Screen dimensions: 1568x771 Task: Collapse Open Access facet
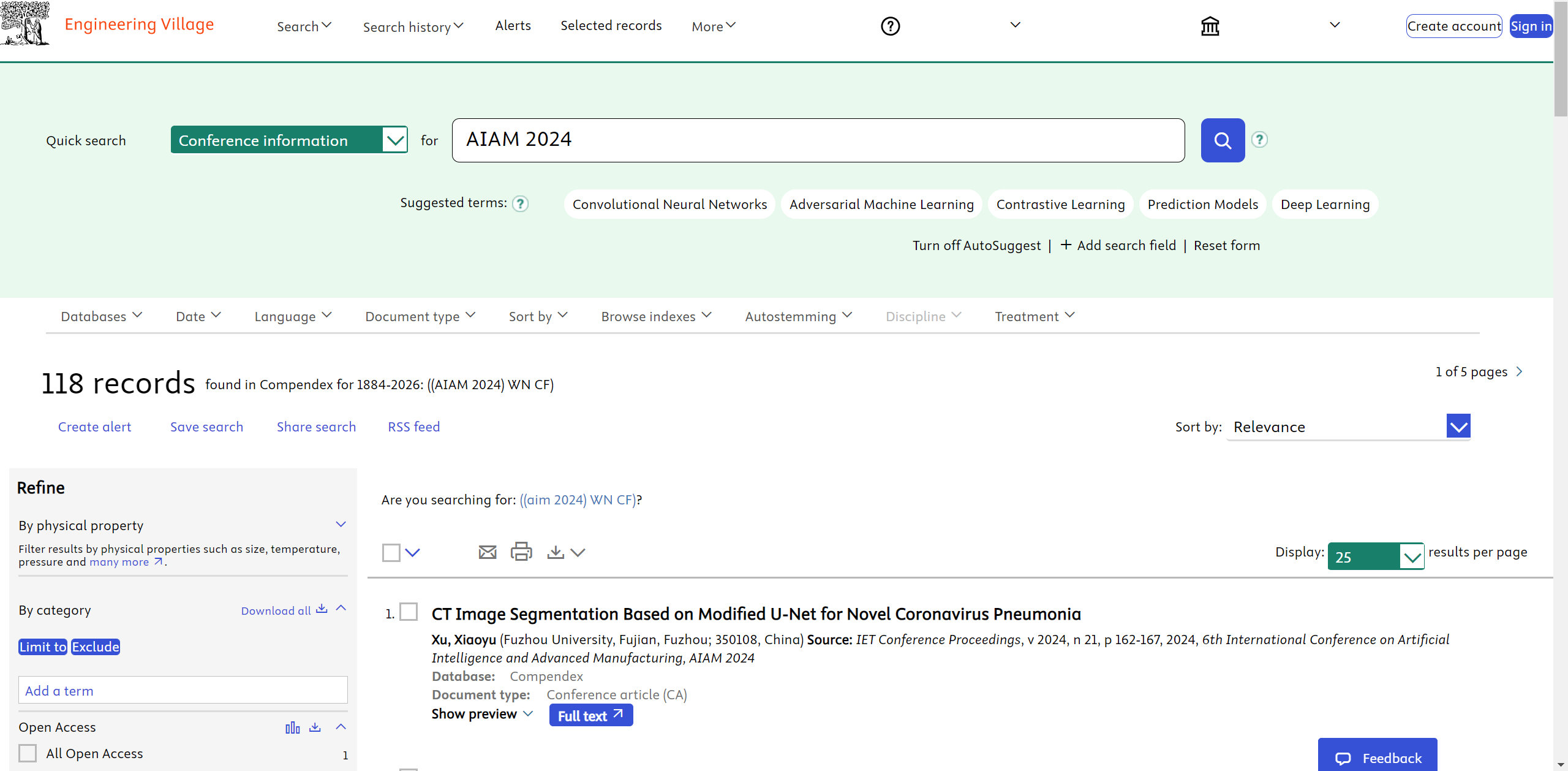[341, 727]
